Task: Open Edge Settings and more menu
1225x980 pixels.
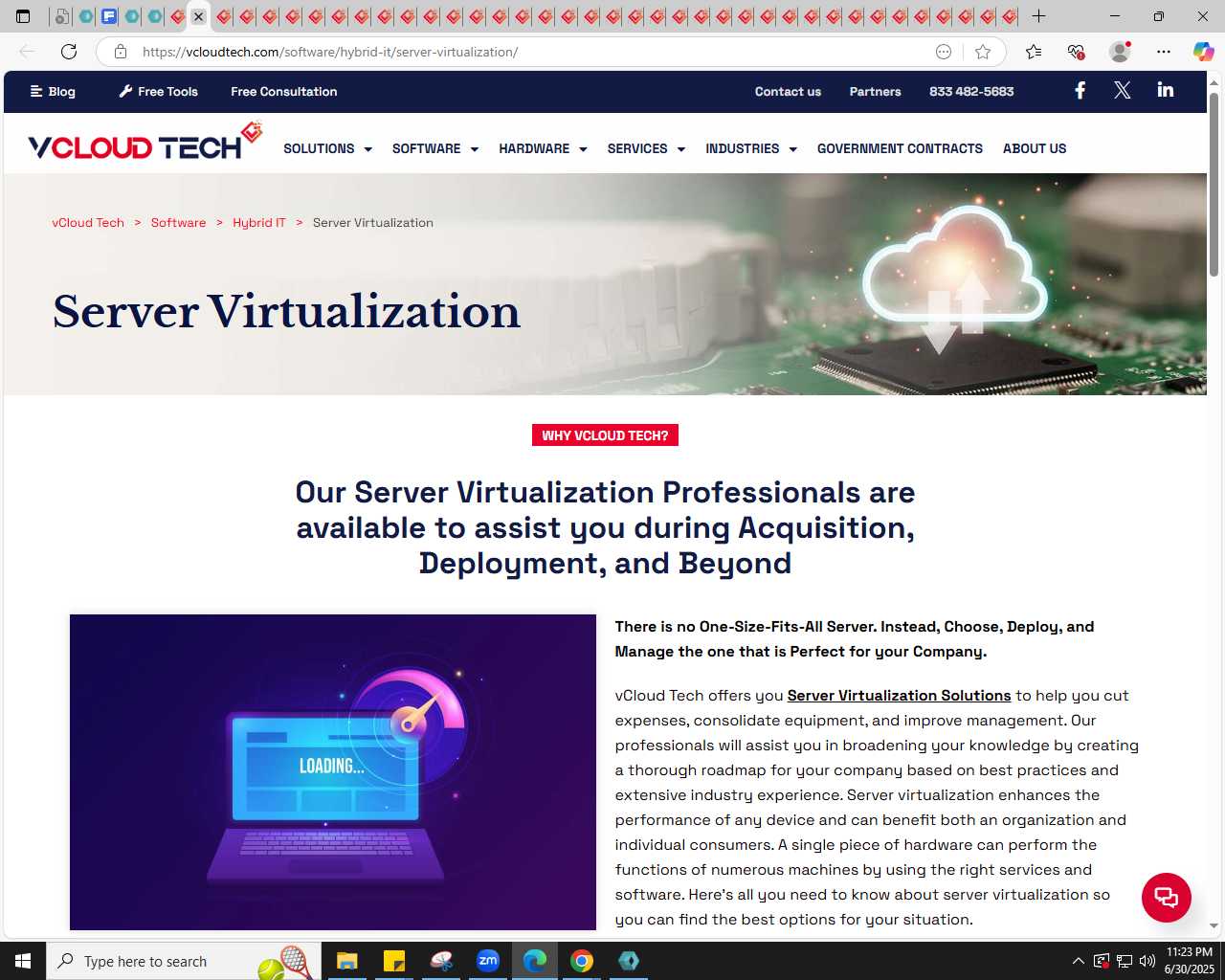Action: coord(1164,52)
